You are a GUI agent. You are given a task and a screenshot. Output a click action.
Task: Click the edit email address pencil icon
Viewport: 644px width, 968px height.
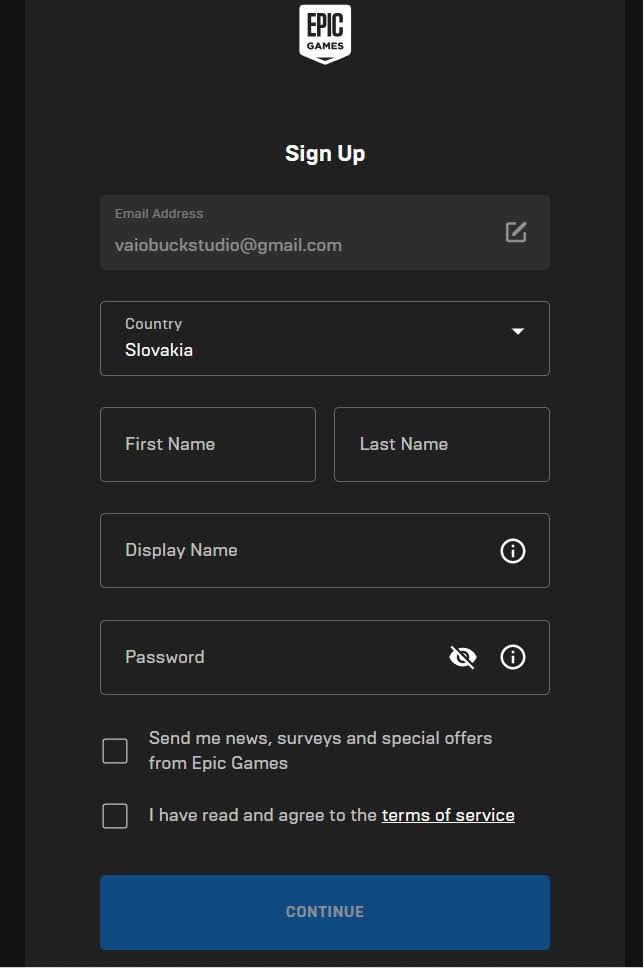tap(515, 232)
